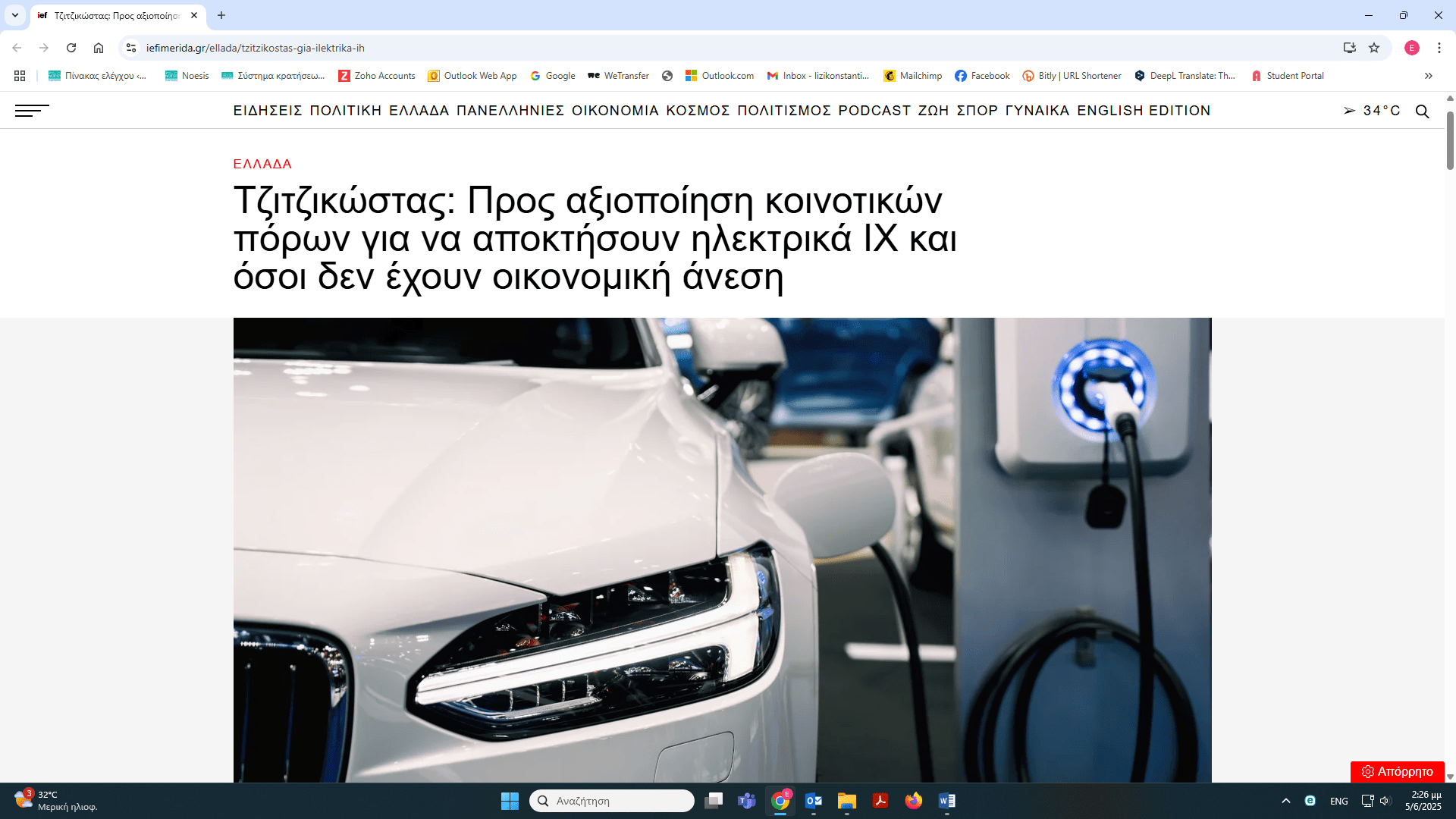1456x819 pixels.
Task: Go to the browser home page
Action: point(99,48)
